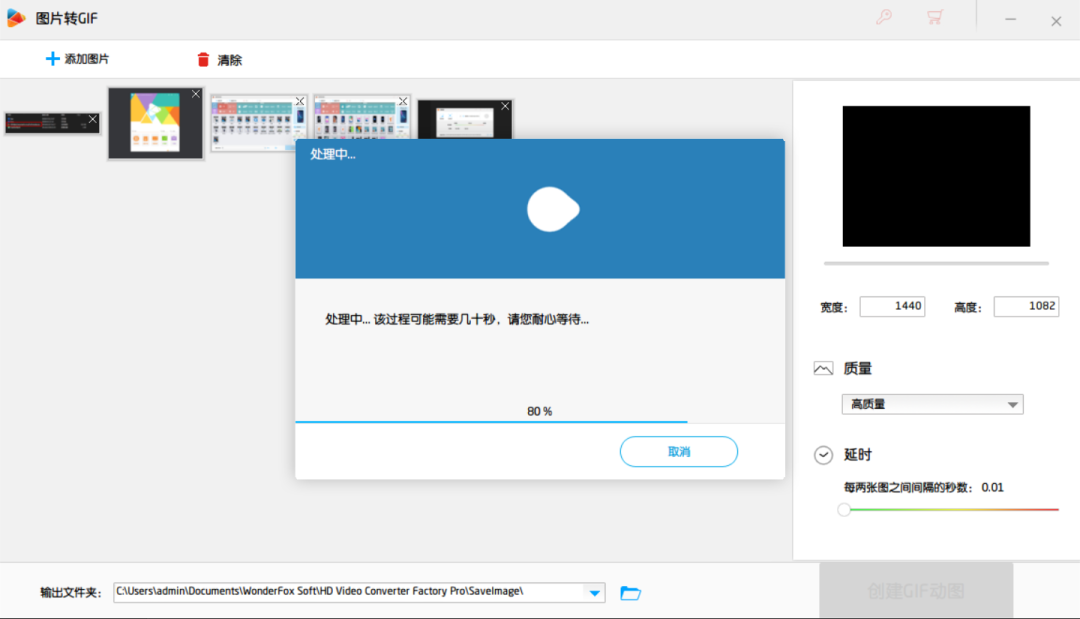This screenshot has height=619, width=1080.
Task: Click the preview playback progress bar
Action: tap(936, 263)
